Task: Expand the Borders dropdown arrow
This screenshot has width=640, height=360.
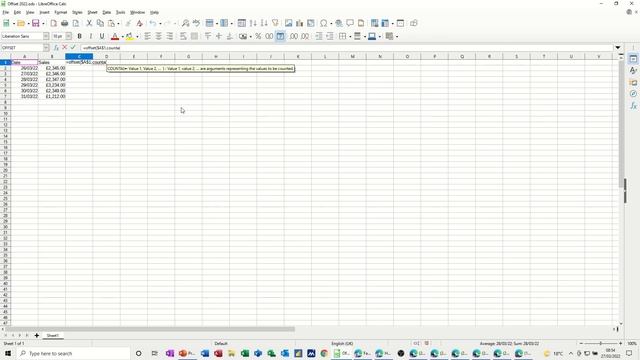Action: pyautogui.click(x=350, y=36)
